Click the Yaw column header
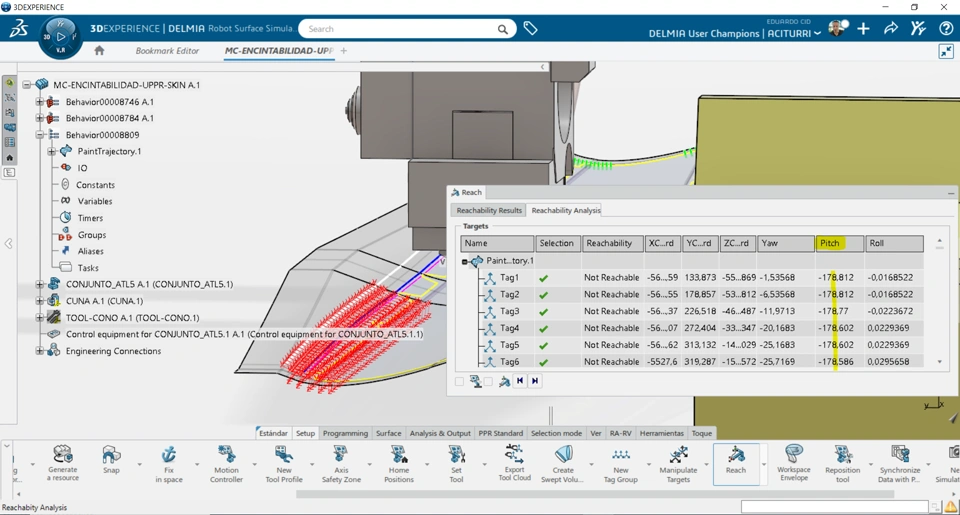960x515 pixels. pyautogui.click(x=786, y=243)
